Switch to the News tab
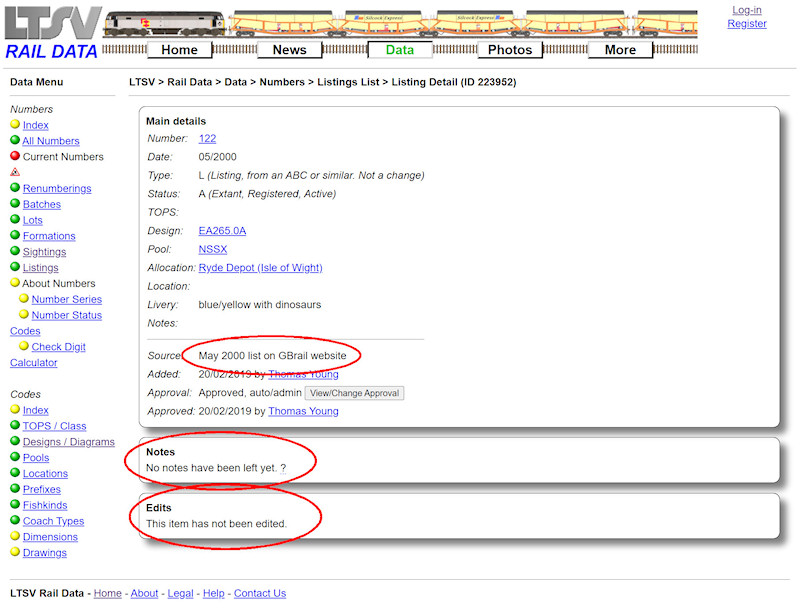800x616 pixels. pos(290,49)
